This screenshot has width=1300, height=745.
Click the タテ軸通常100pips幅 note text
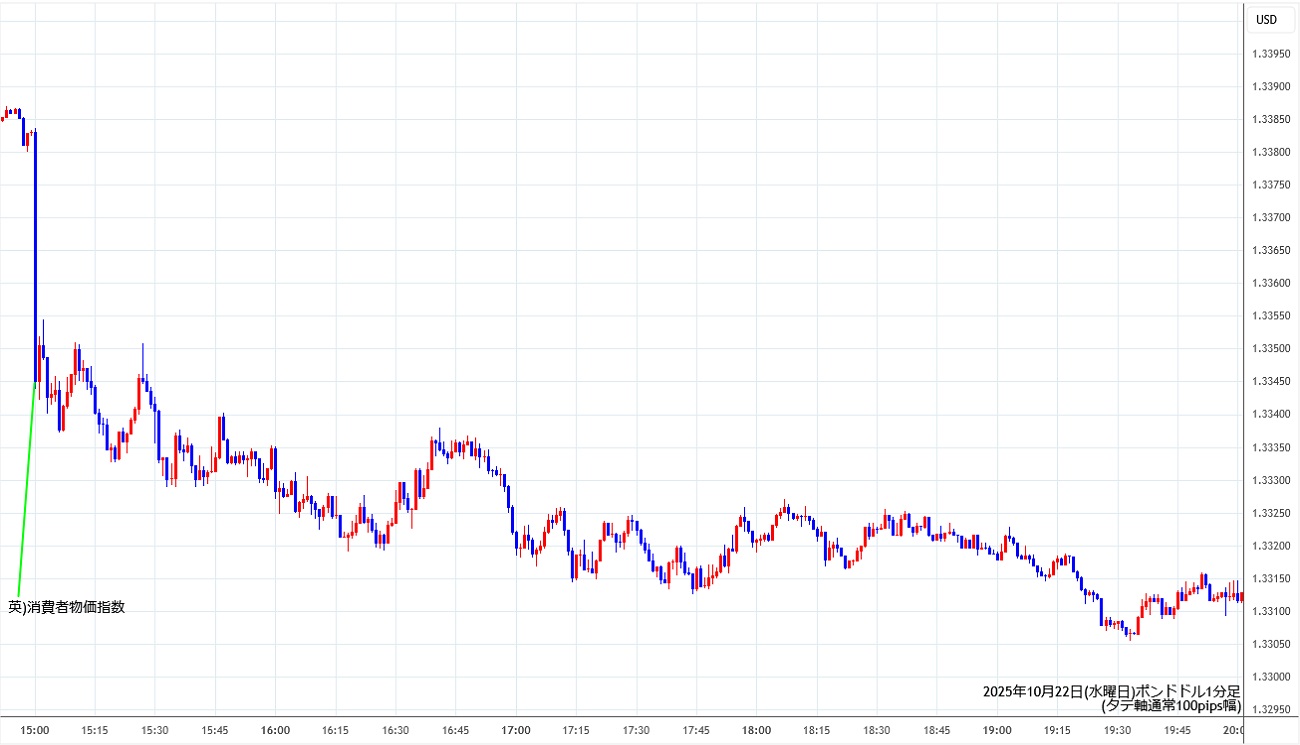pyautogui.click(x=1170, y=705)
